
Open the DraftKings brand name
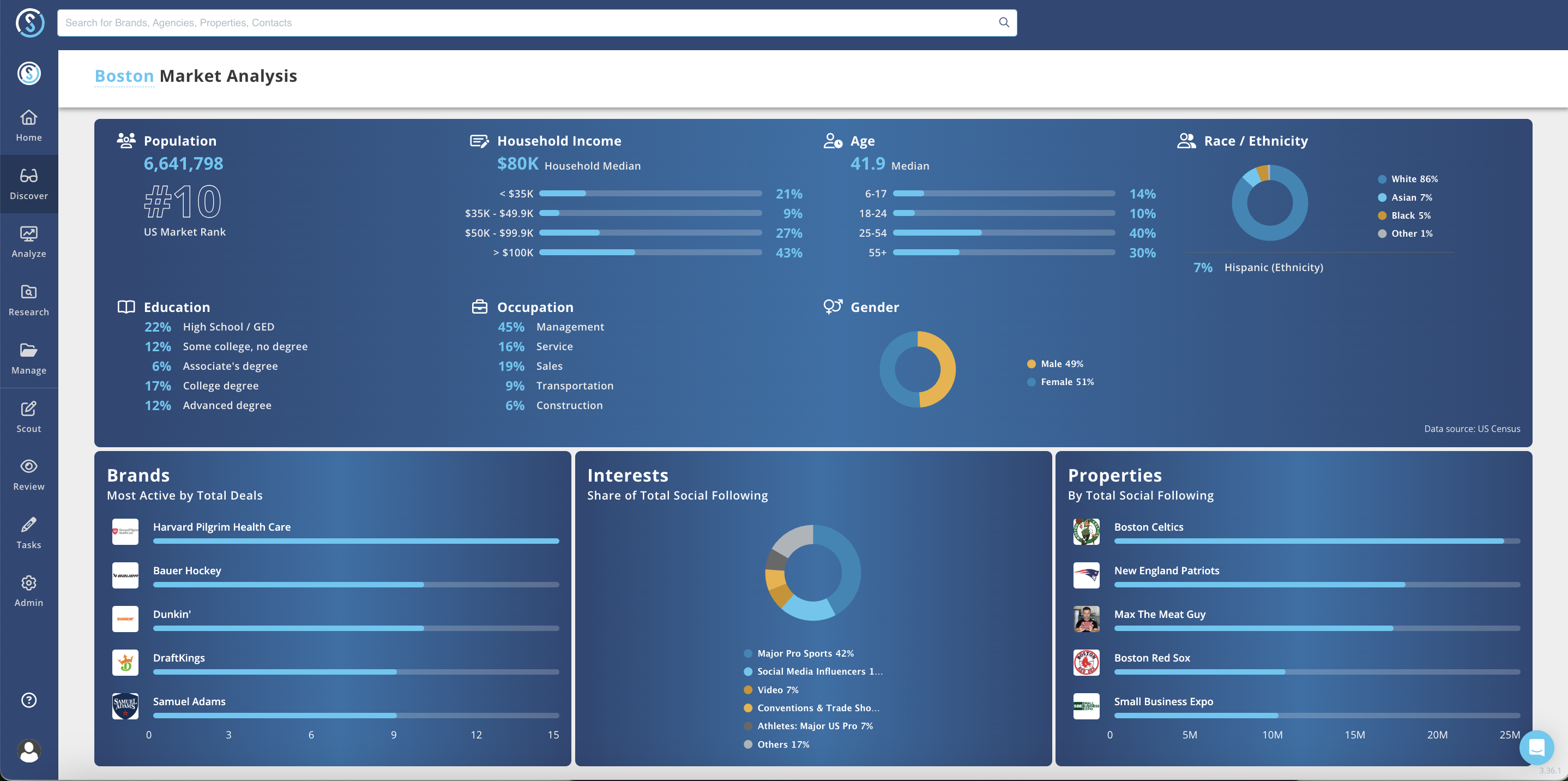tap(179, 658)
